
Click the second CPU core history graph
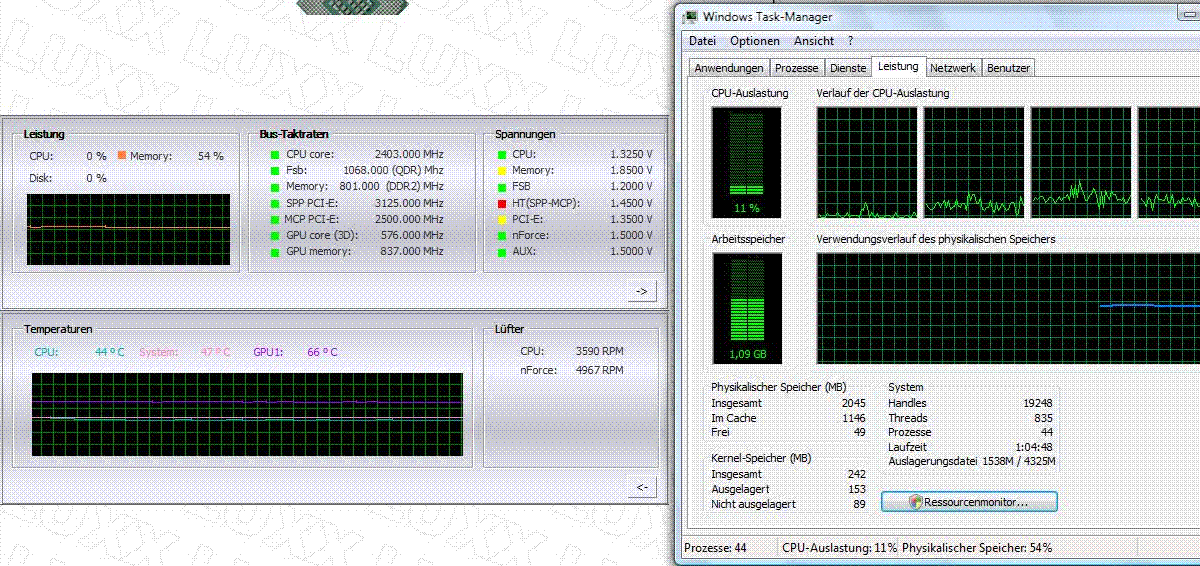click(974, 163)
